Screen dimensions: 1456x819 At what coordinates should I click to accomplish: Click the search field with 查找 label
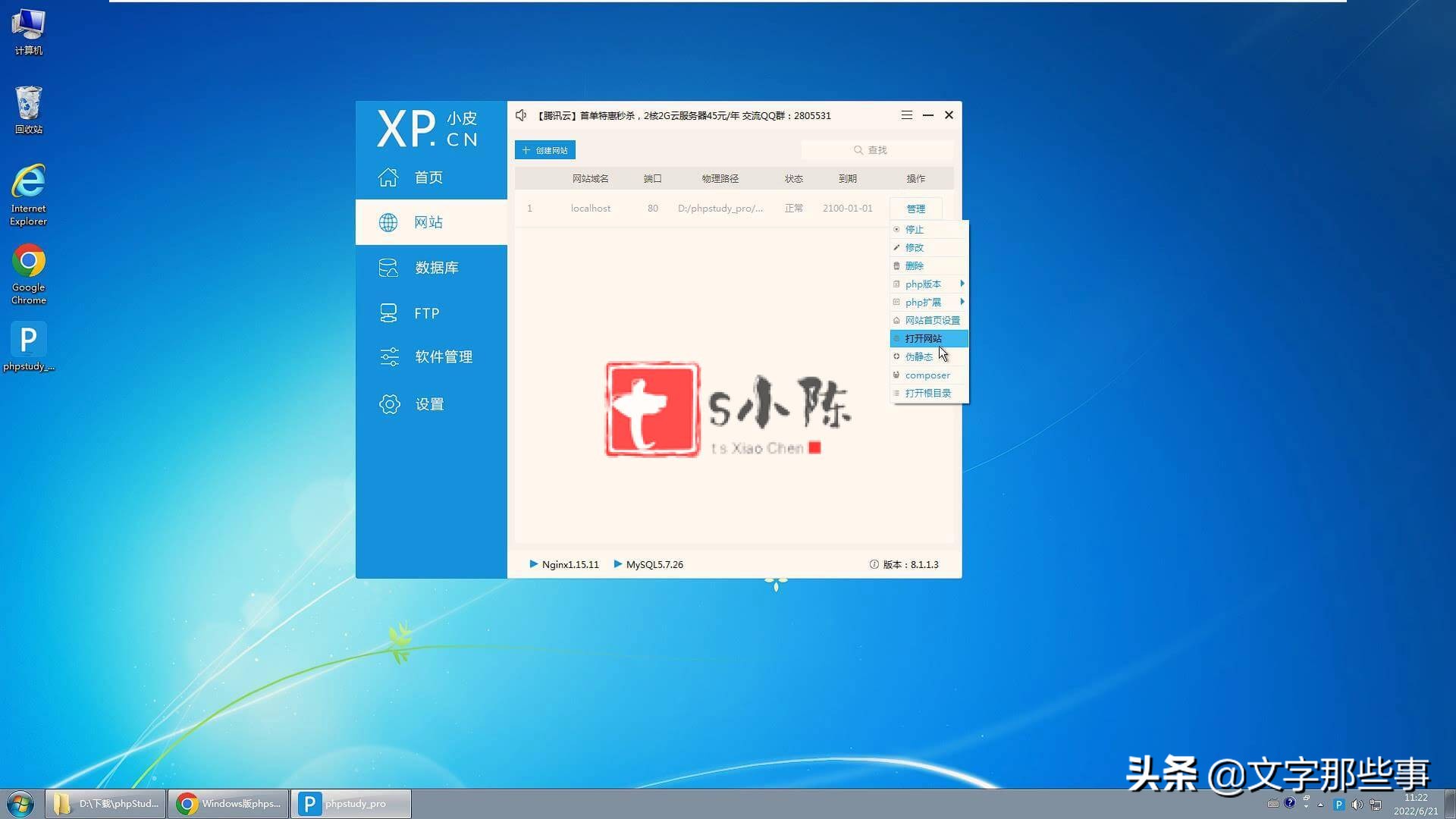pos(877,149)
